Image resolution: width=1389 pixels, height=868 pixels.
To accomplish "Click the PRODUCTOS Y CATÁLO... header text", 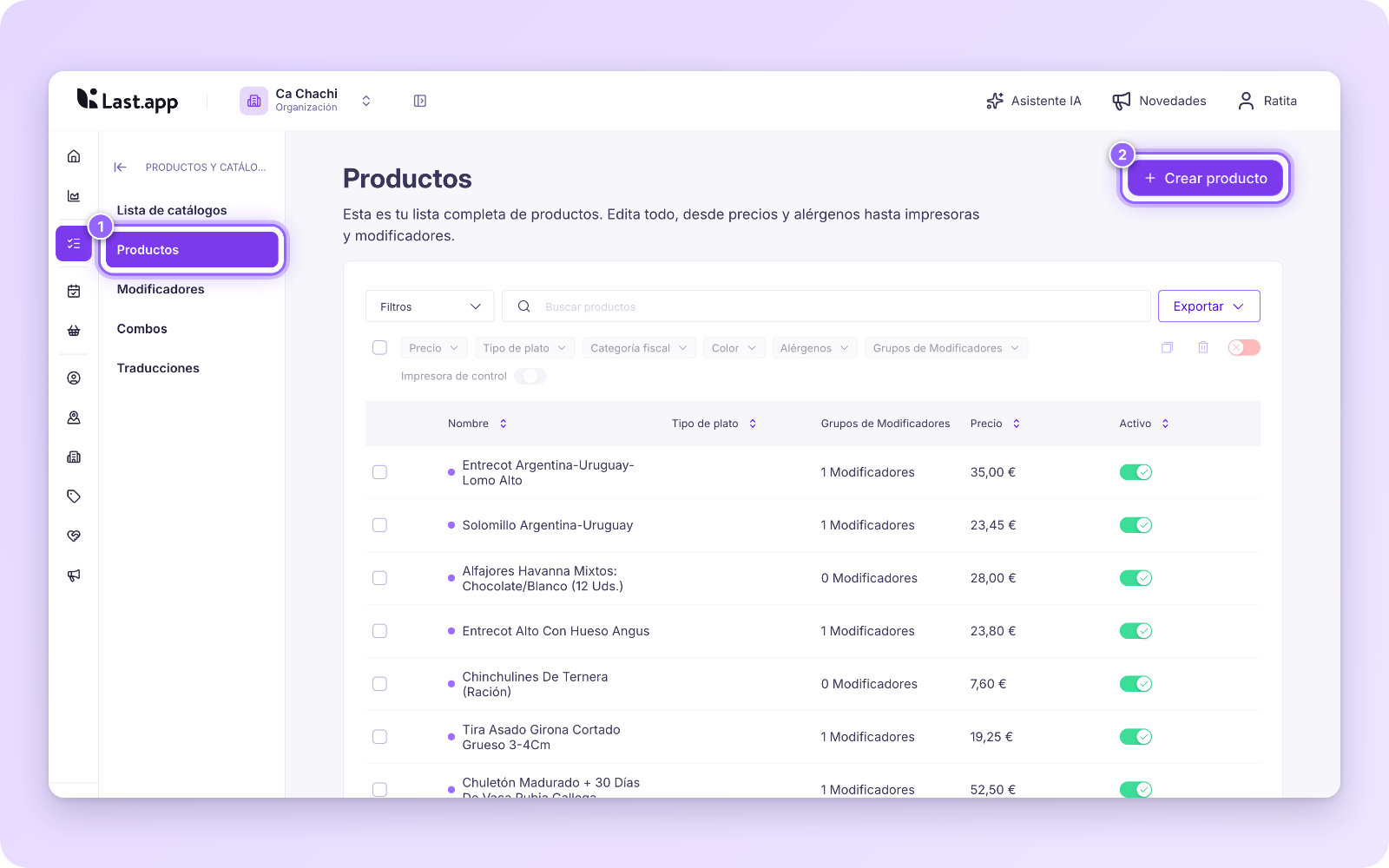I will pos(206,168).
